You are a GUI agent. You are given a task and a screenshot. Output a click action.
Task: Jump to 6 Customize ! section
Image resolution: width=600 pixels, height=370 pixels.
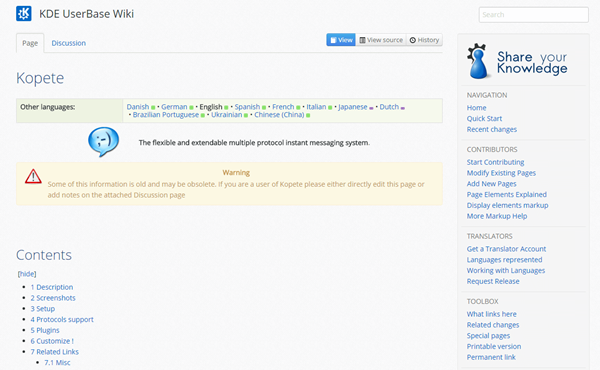point(52,341)
